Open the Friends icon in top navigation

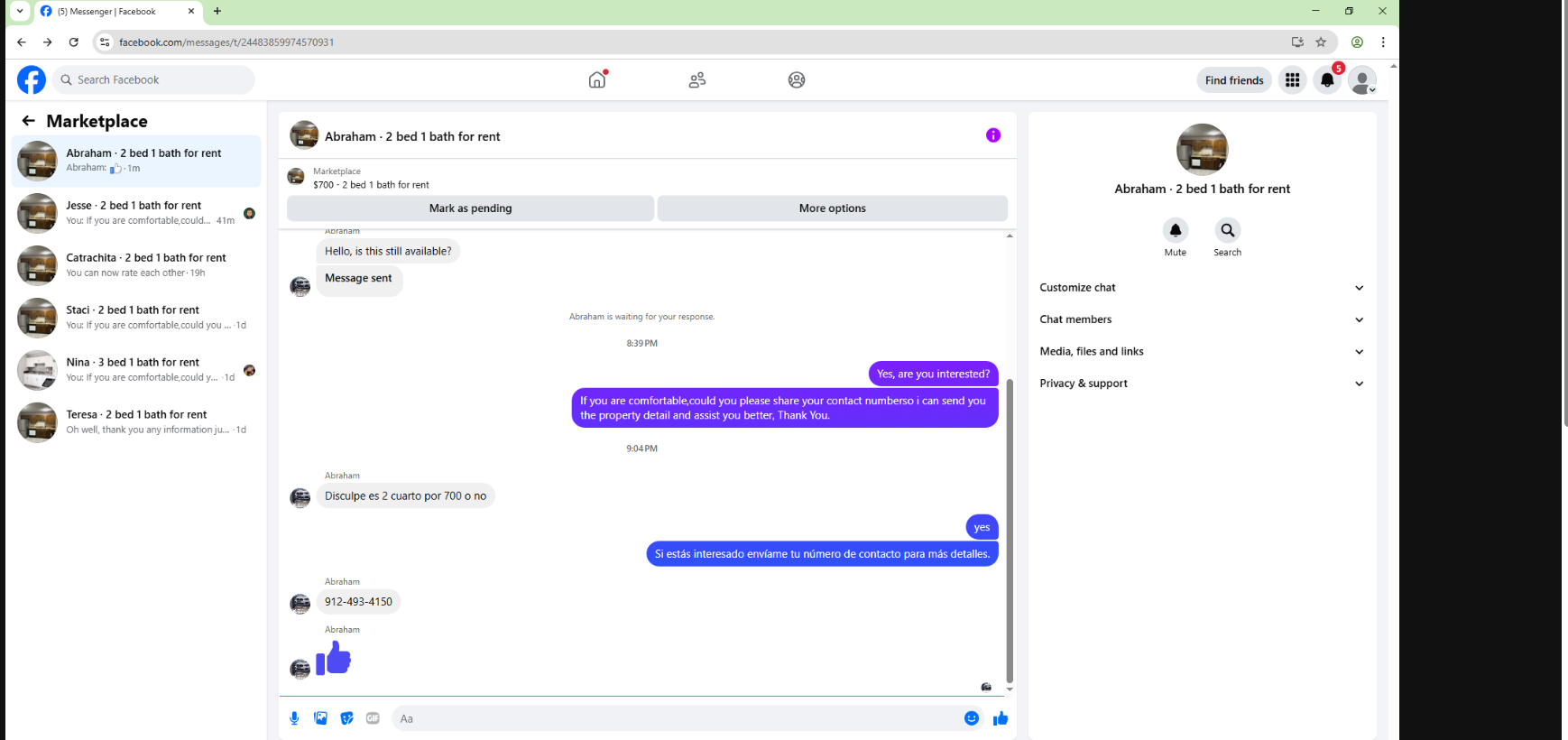697,80
